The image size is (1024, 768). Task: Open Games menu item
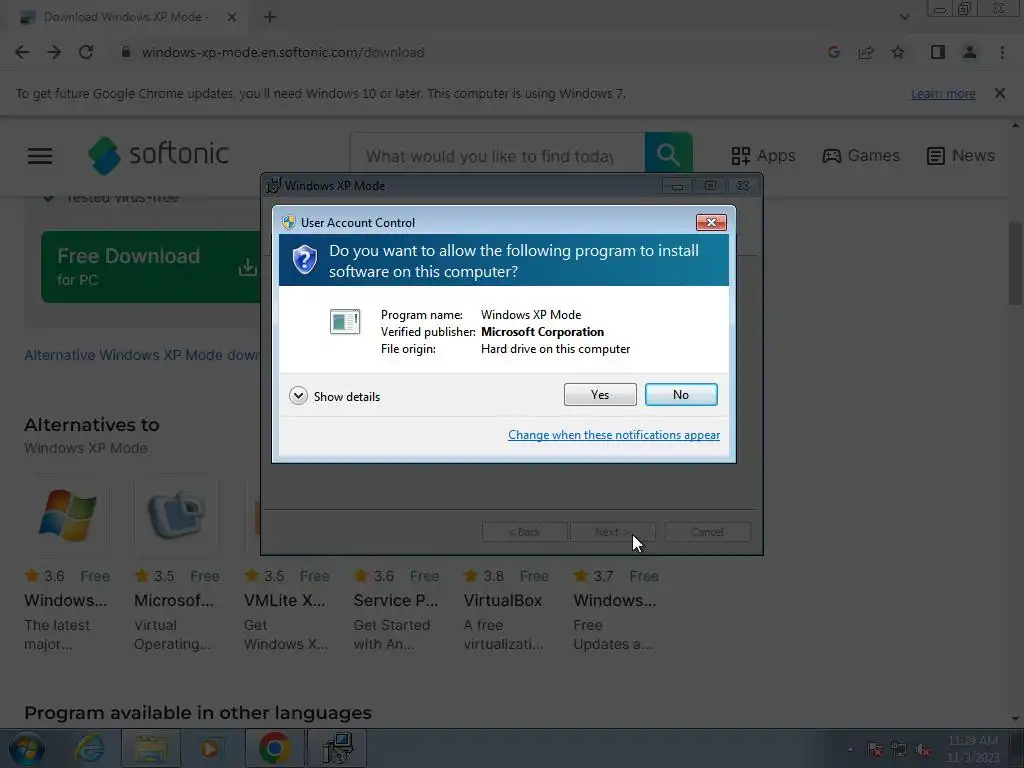click(861, 155)
